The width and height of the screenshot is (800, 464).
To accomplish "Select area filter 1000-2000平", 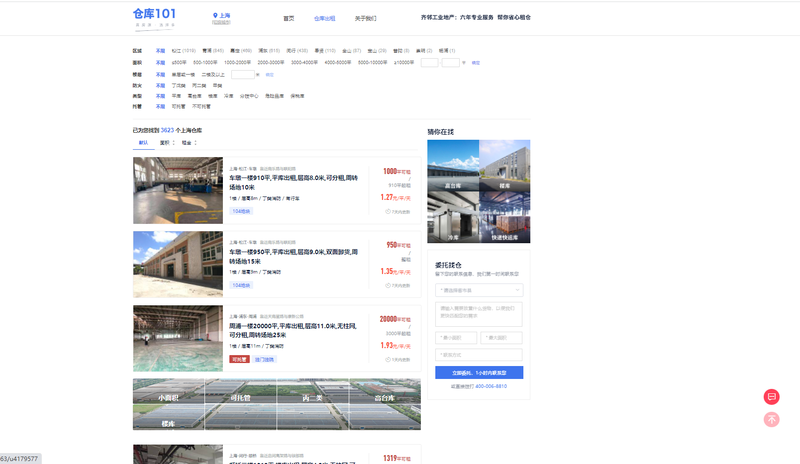I will point(237,62).
